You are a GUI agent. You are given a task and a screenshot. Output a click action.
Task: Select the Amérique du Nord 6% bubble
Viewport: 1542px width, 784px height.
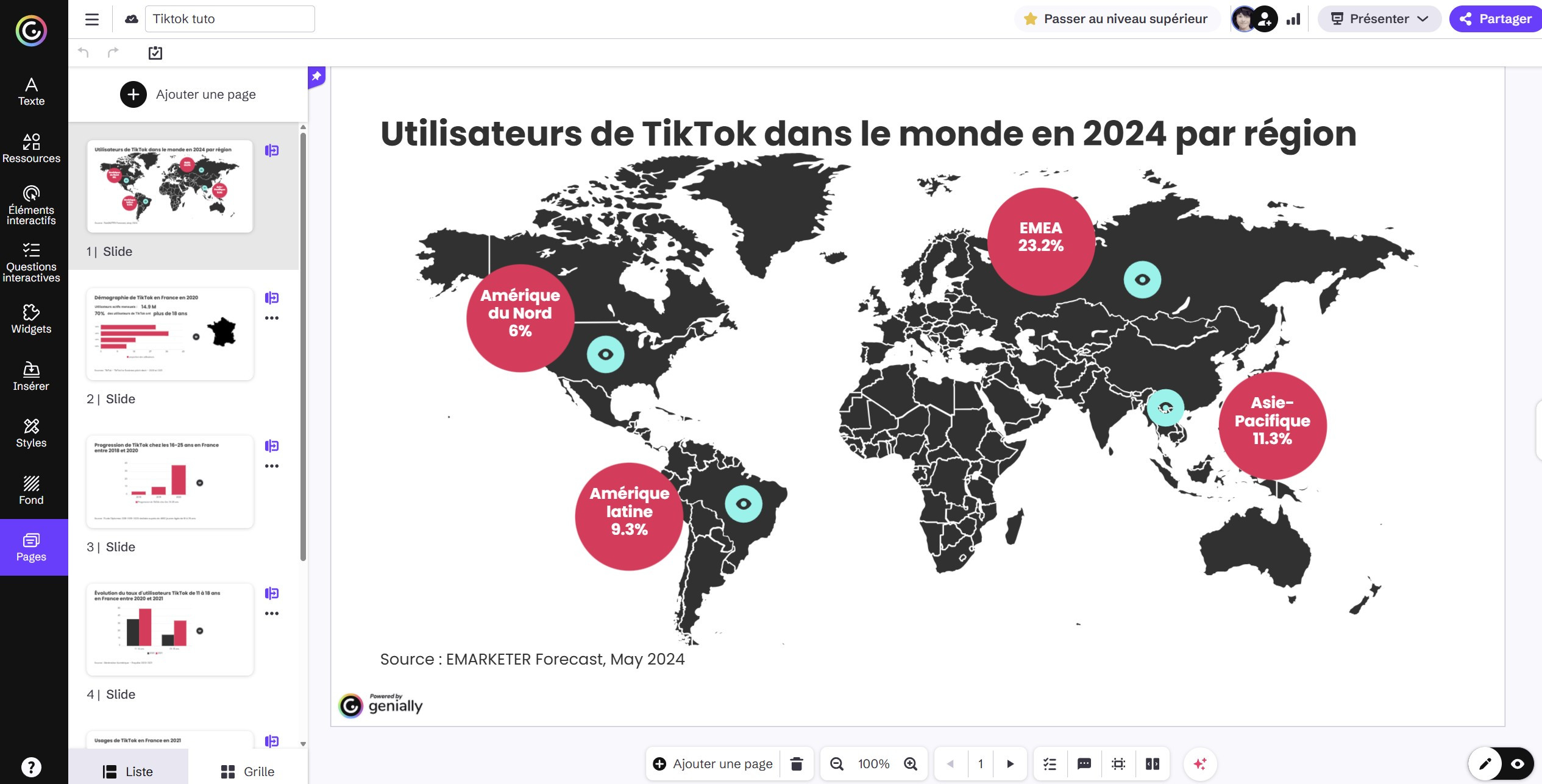[x=520, y=318]
